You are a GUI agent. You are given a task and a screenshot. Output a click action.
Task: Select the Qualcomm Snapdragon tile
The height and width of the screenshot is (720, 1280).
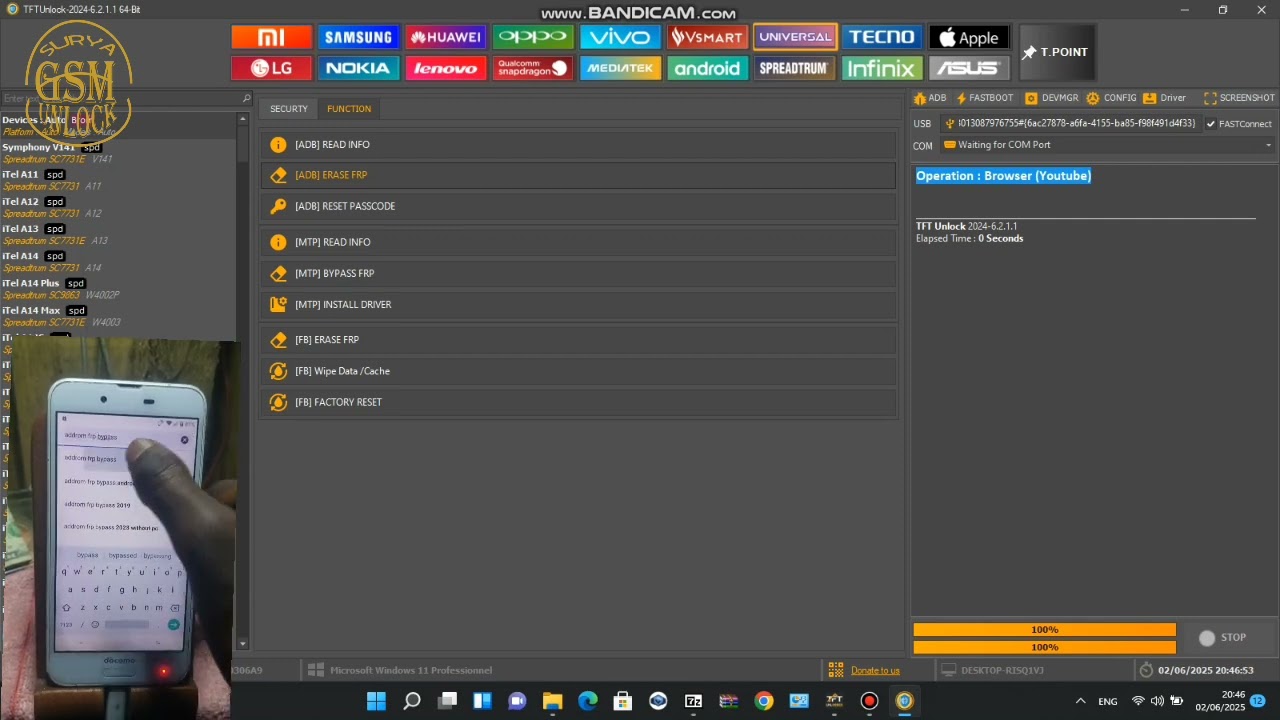[x=533, y=68]
